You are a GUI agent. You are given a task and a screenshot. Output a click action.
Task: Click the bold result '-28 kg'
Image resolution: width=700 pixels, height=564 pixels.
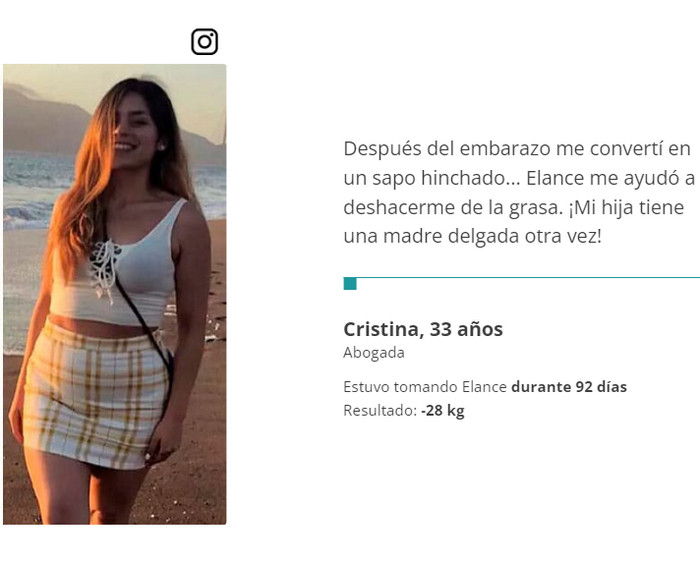click(443, 410)
